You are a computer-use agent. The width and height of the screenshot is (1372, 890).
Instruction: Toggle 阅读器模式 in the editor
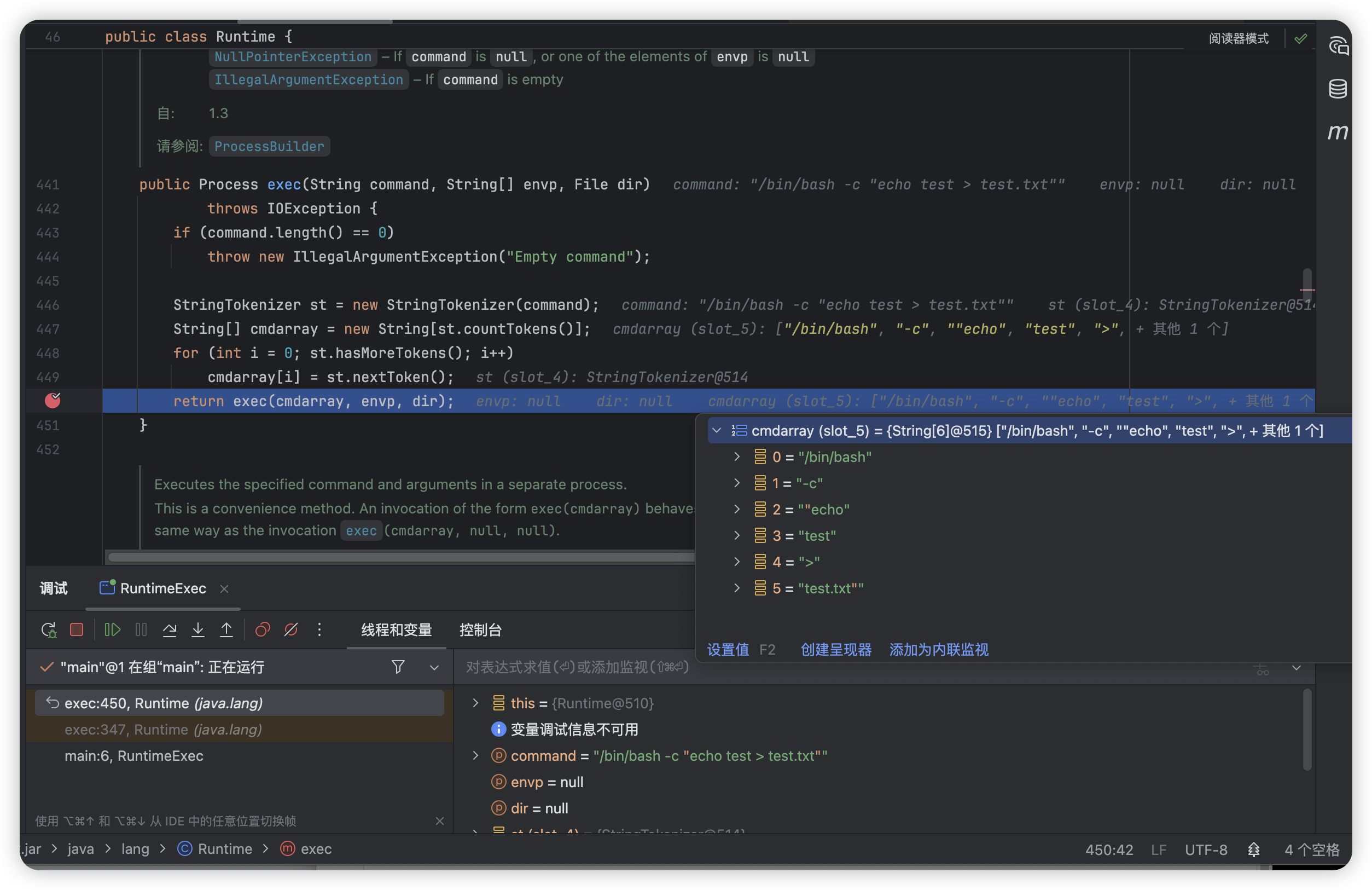coord(1239,39)
